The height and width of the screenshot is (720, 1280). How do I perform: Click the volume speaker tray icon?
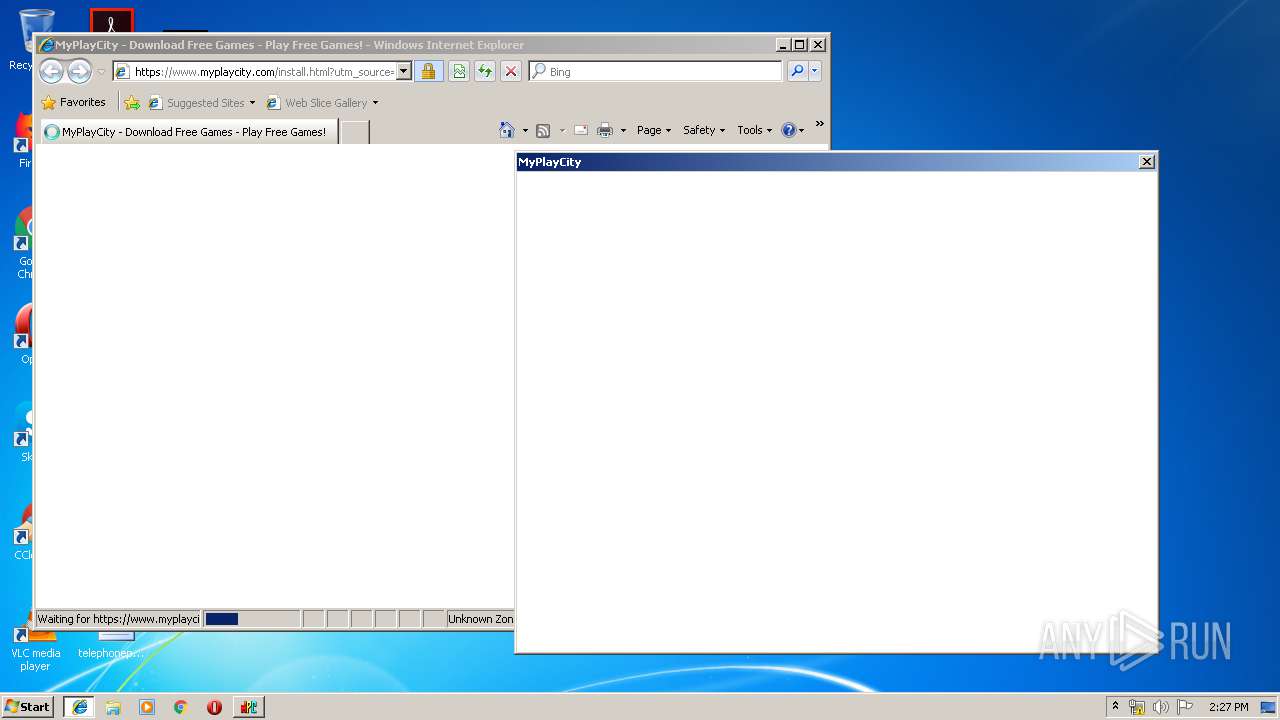point(1160,707)
